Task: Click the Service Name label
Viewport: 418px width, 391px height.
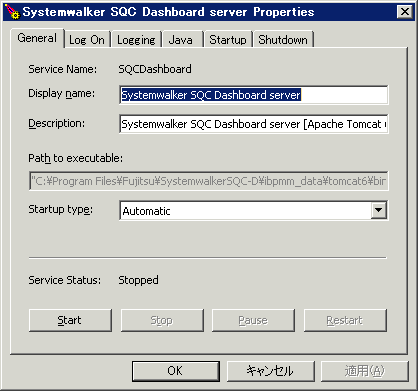Action: click(x=62, y=69)
